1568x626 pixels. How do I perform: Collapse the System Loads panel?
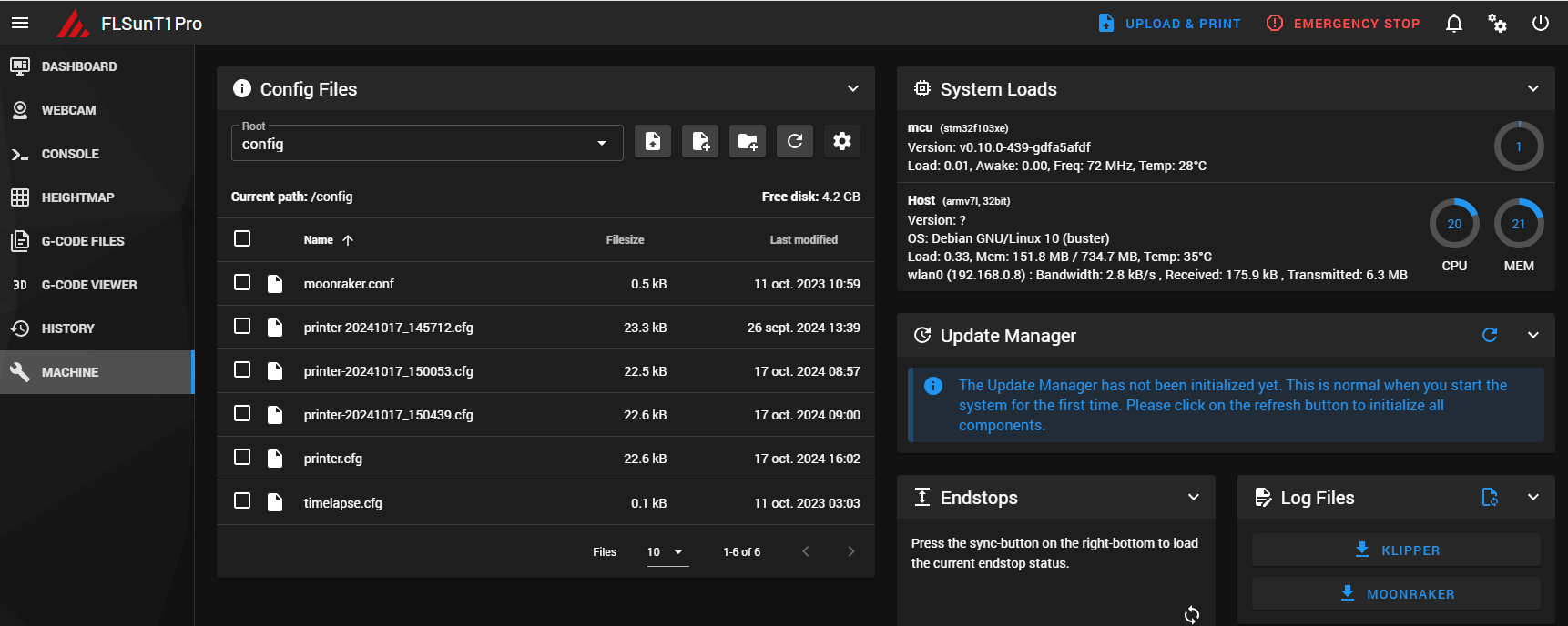[1533, 88]
